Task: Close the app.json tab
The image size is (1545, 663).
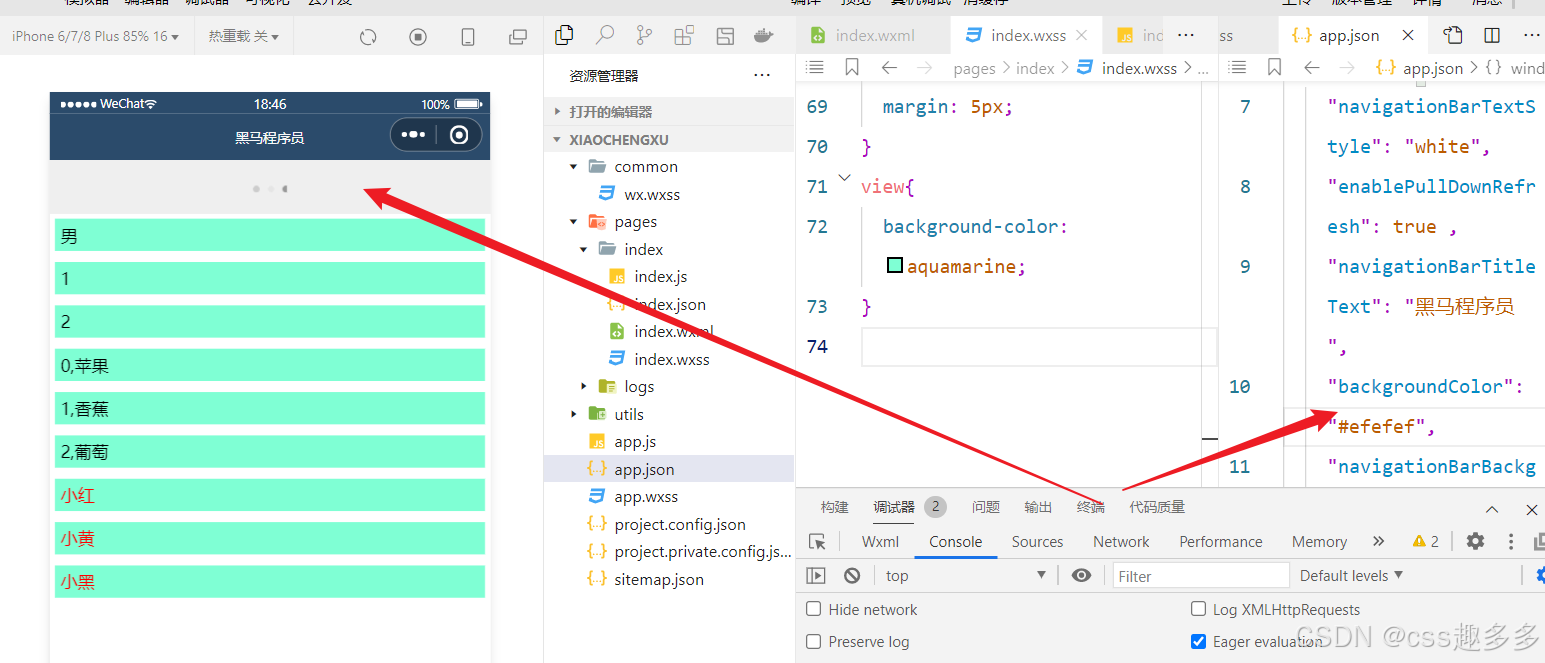Action: 1408,35
